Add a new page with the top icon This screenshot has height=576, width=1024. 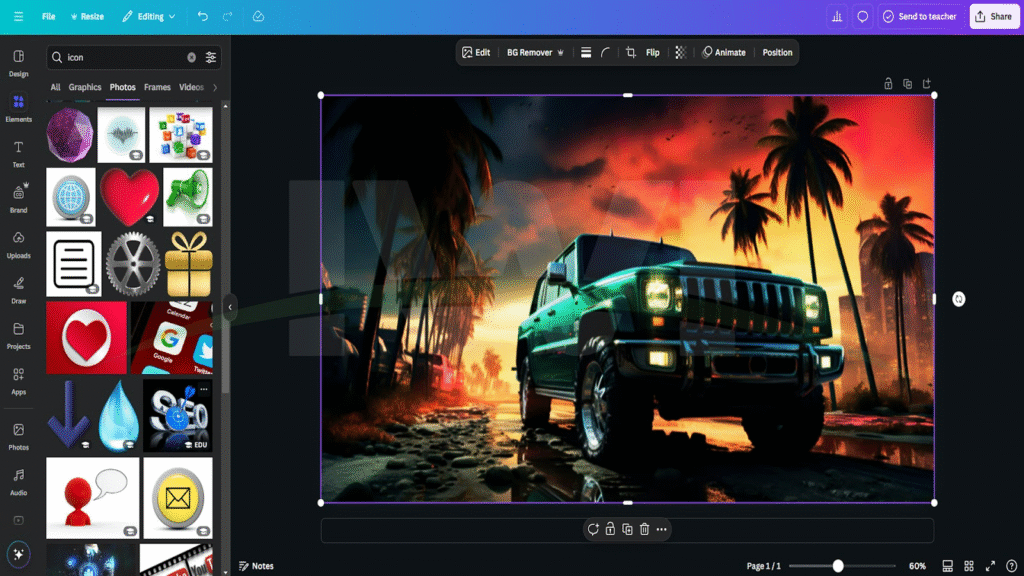click(x=927, y=84)
